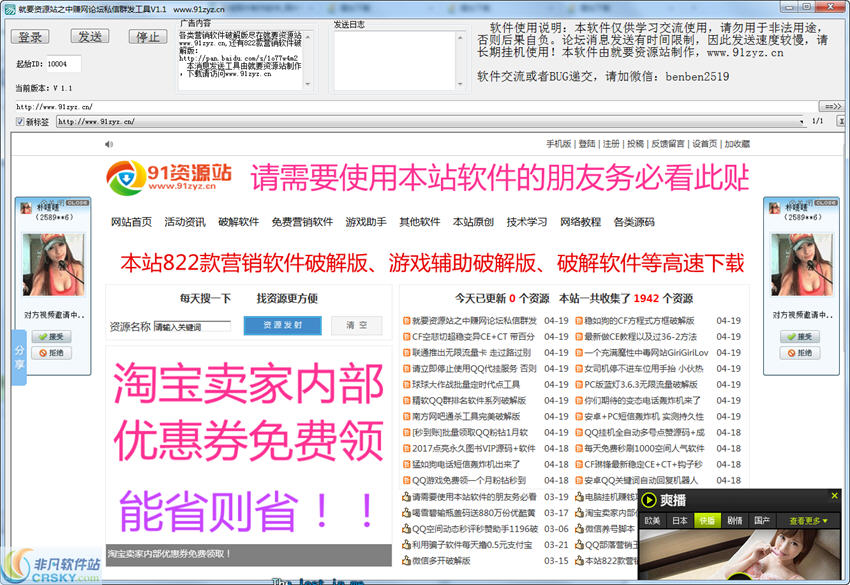Expand the URL address dropdown
Viewport: 850px width, 585px height.
tap(802, 122)
